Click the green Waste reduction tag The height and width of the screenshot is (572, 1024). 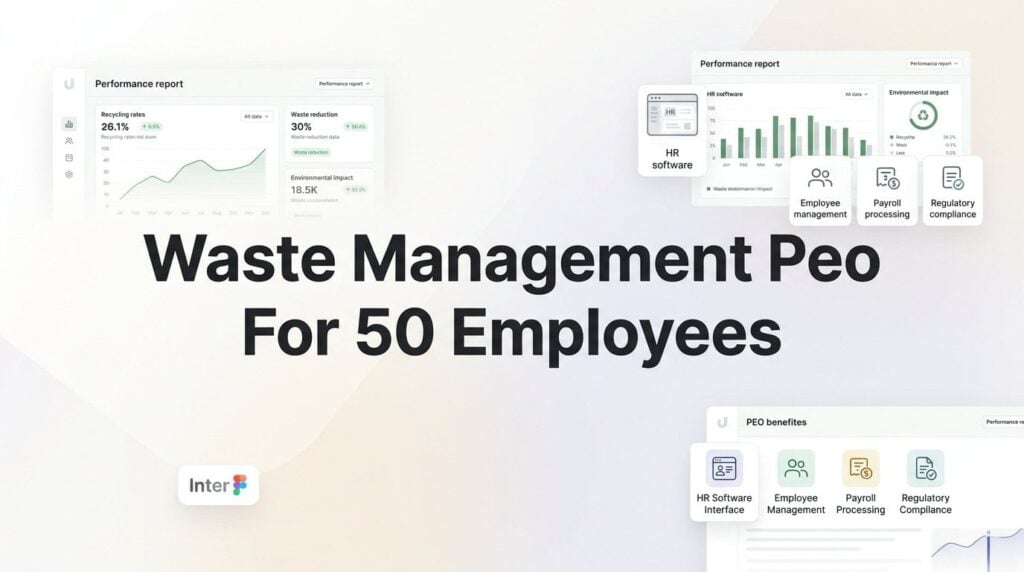(x=311, y=152)
